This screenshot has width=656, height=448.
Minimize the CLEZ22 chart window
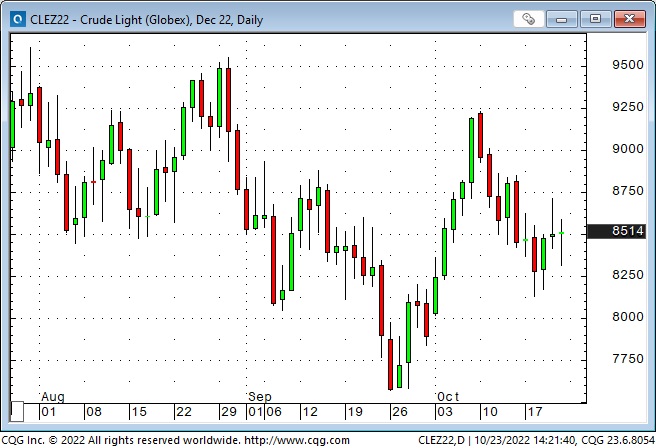point(561,19)
